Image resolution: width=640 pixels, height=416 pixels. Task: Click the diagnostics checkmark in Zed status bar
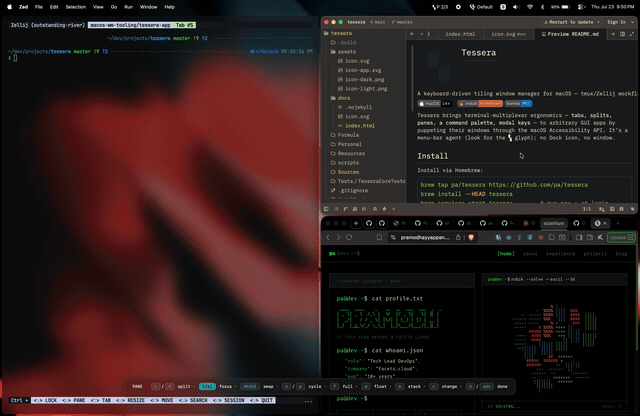pyautogui.click(x=393, y=209)
